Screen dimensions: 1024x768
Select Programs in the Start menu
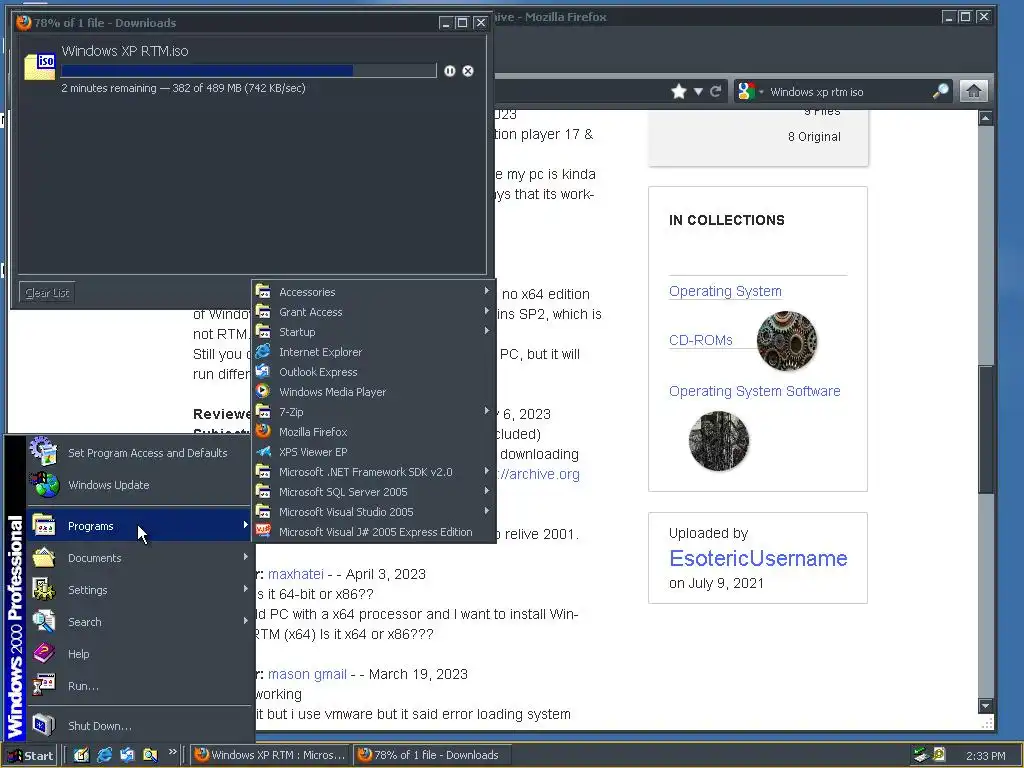[x=139, y=526]
